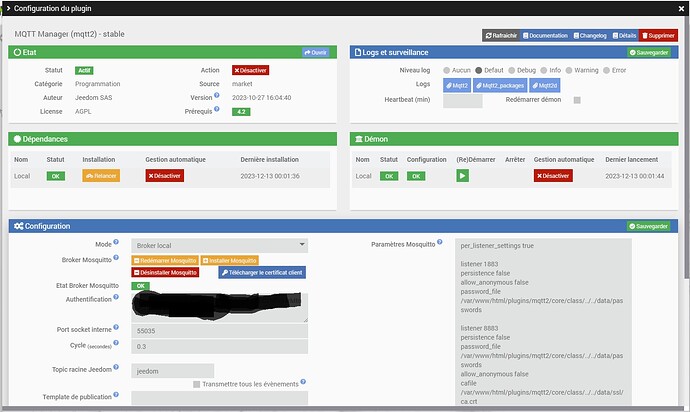Click the help icon beside Prérequis
The width and height of the screenshot is (690, 412).
pyautogui.click(x=217, y=109)
